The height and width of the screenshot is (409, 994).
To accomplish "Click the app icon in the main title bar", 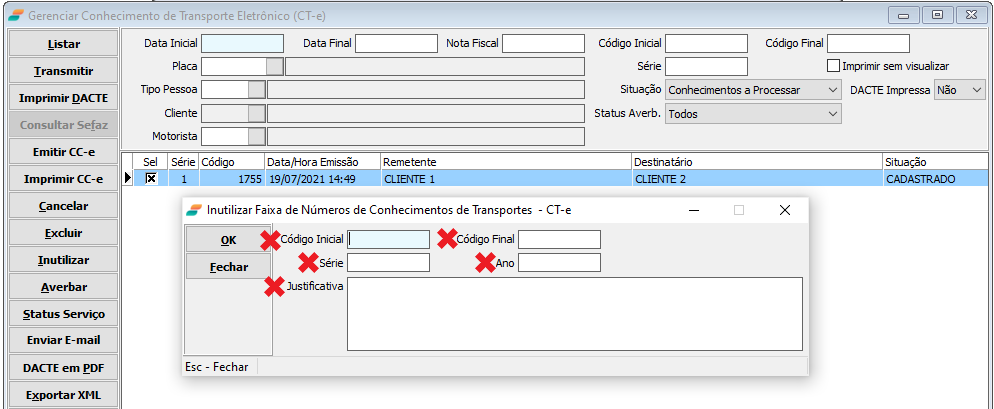I will click(15, 16).
